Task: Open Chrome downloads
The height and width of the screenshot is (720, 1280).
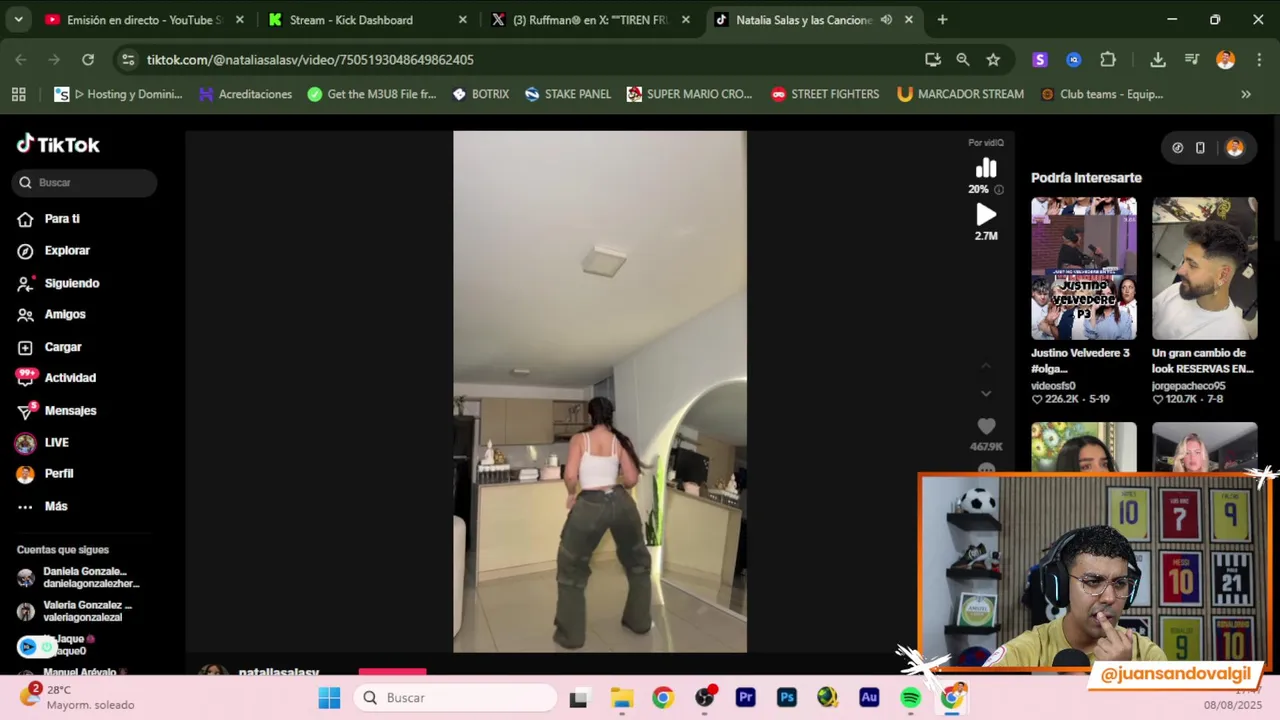Action: (x=1158, y=60)
